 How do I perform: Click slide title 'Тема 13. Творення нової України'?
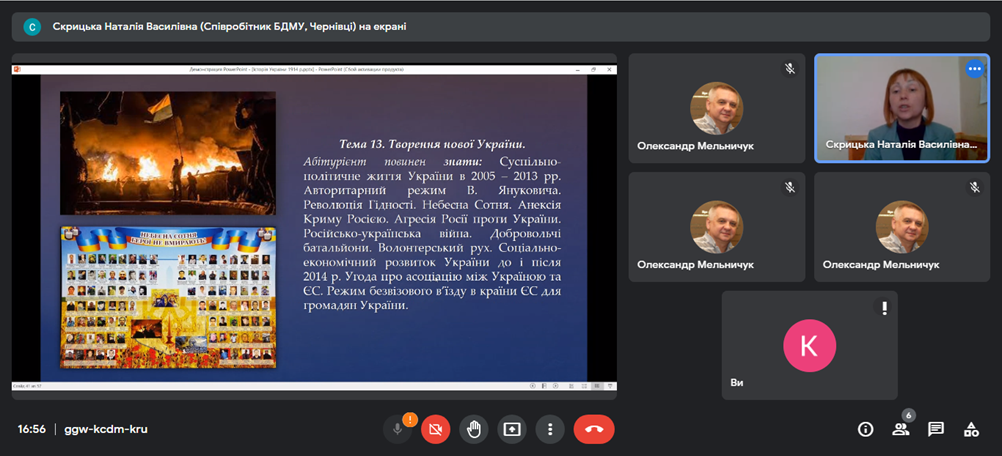point(433,144)
